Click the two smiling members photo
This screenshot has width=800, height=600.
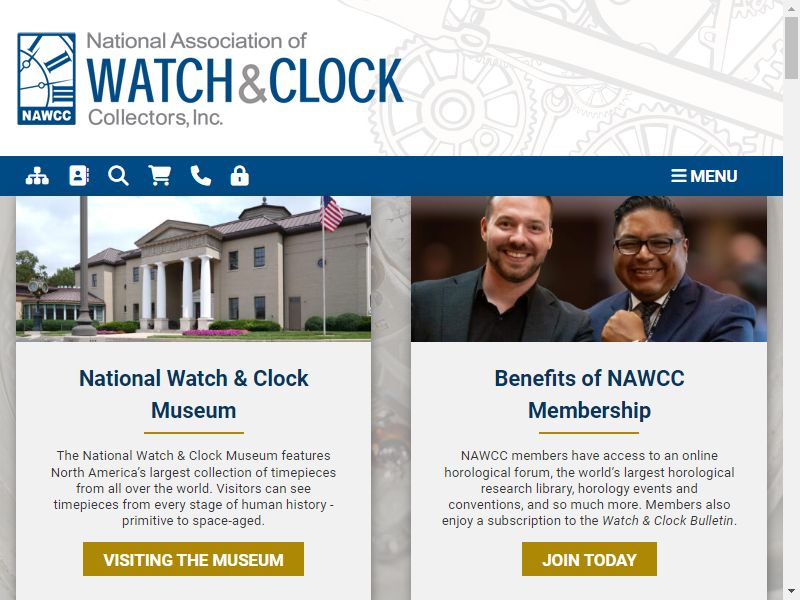(x=589, y=269)
